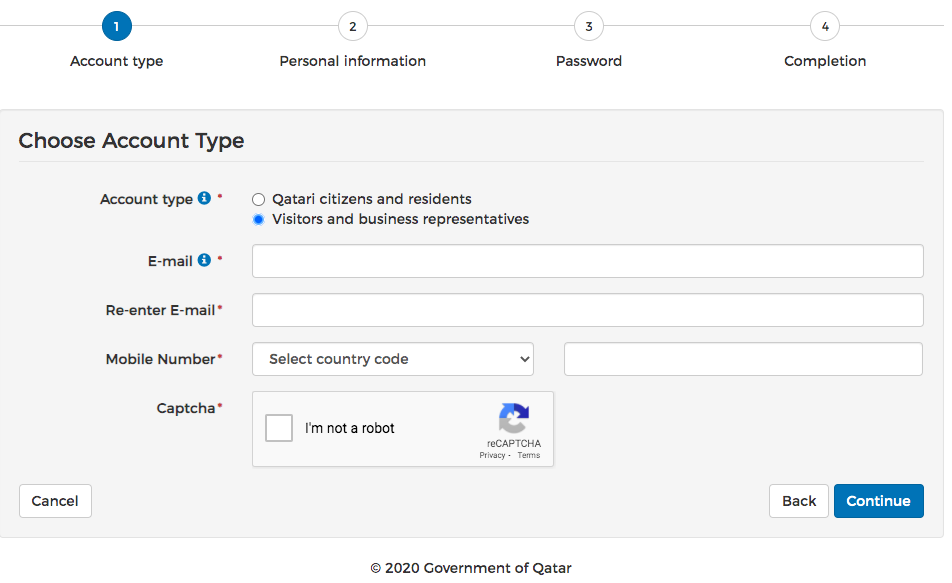Go to step 2 Personal information

353,26
